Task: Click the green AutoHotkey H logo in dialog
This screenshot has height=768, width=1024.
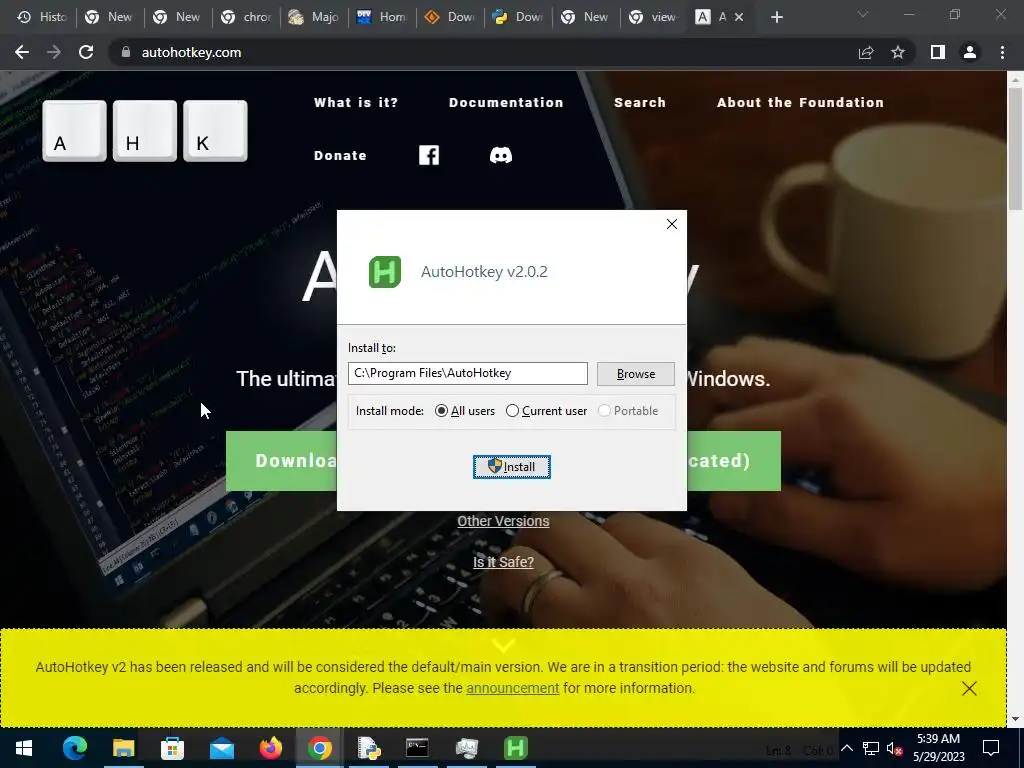Action: coord(385,272)
